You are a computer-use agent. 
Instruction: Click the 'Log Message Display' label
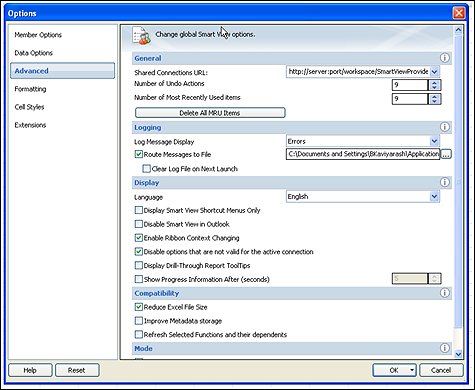(x=164, y=142)
